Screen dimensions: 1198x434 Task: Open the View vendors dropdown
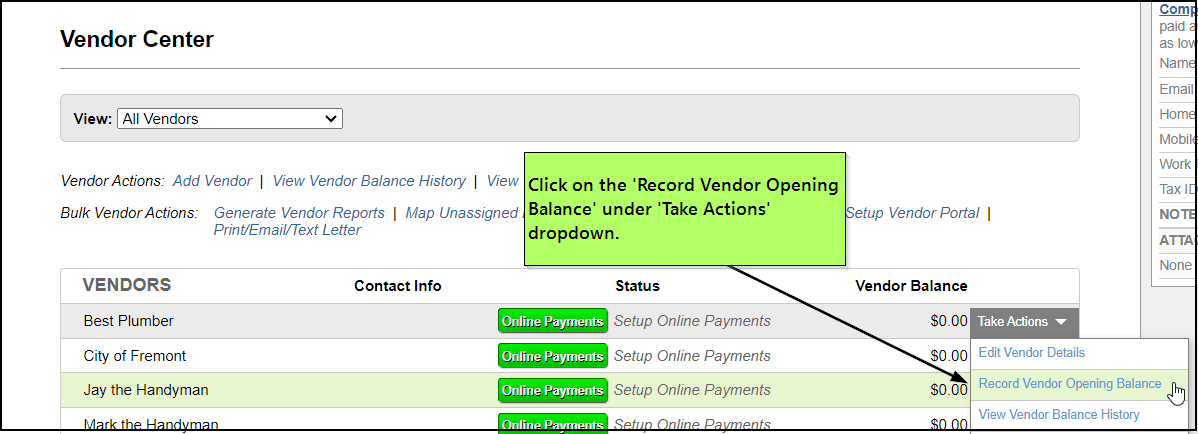(x=230, y=119)
